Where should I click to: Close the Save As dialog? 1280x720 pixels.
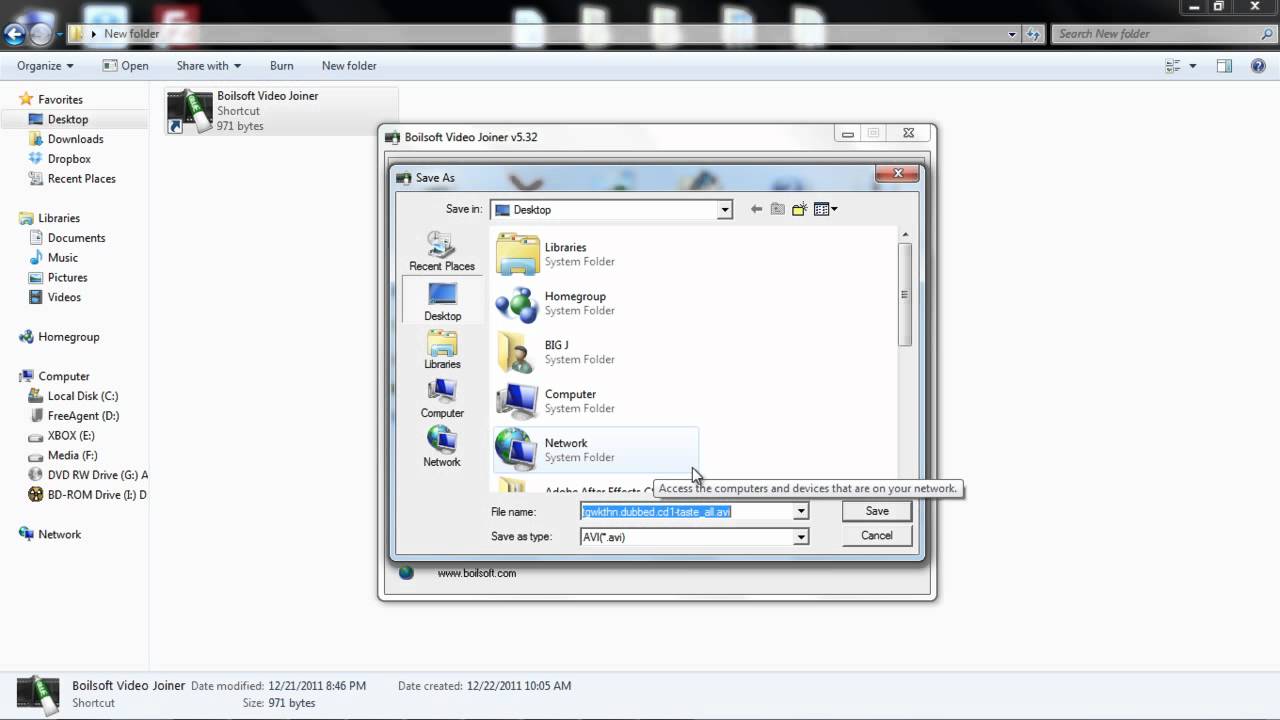(x=897, y=173)
